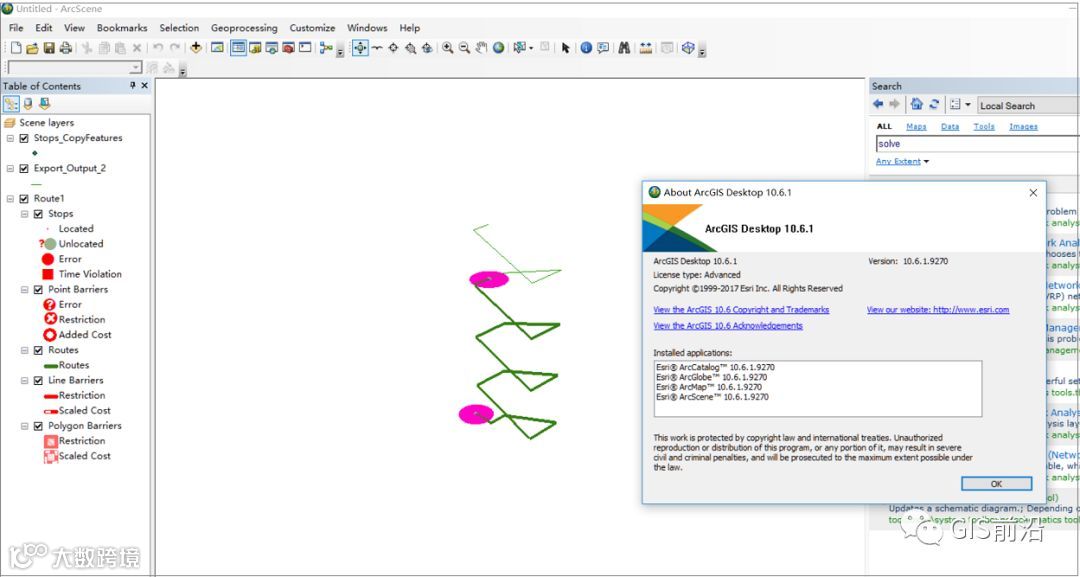This screenshot has height=577, width=1080.
Task: Pin the Table of Contents panel
Action: (133, 85)
